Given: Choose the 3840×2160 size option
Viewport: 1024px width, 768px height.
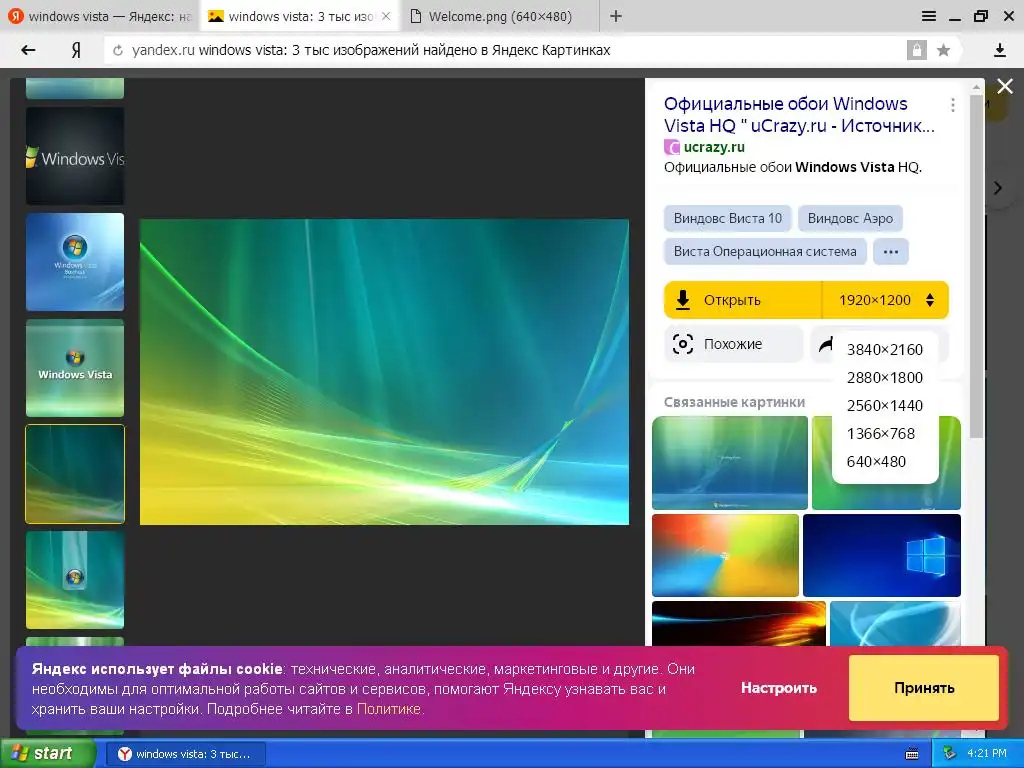Looking at the screenshot, I should pyautogui.click(x=885, y=349).
